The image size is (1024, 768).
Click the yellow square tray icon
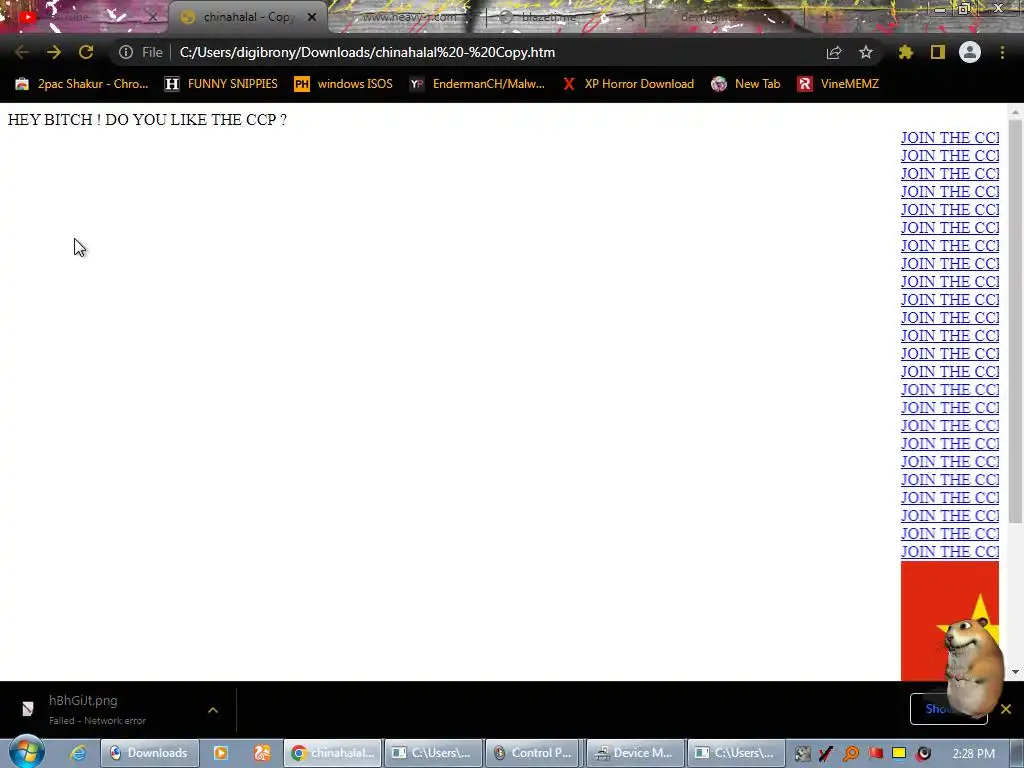[x=899, y=754]
